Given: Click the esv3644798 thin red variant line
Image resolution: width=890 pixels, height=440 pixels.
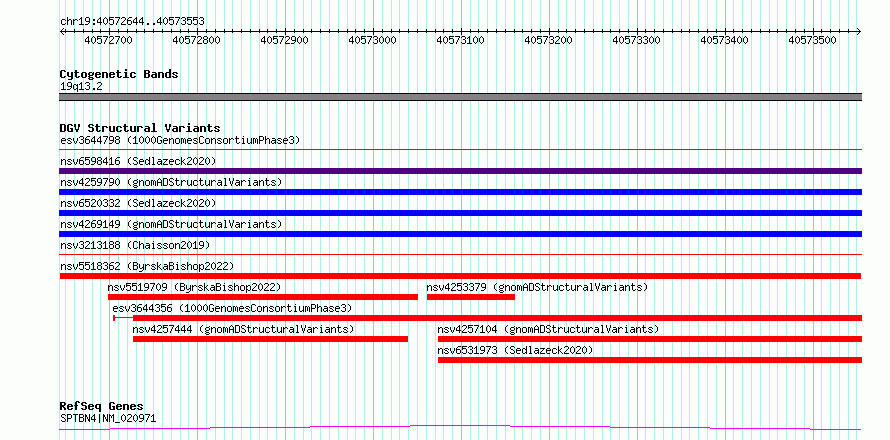Looking at the screenshot, I should [x=460, y=150].
